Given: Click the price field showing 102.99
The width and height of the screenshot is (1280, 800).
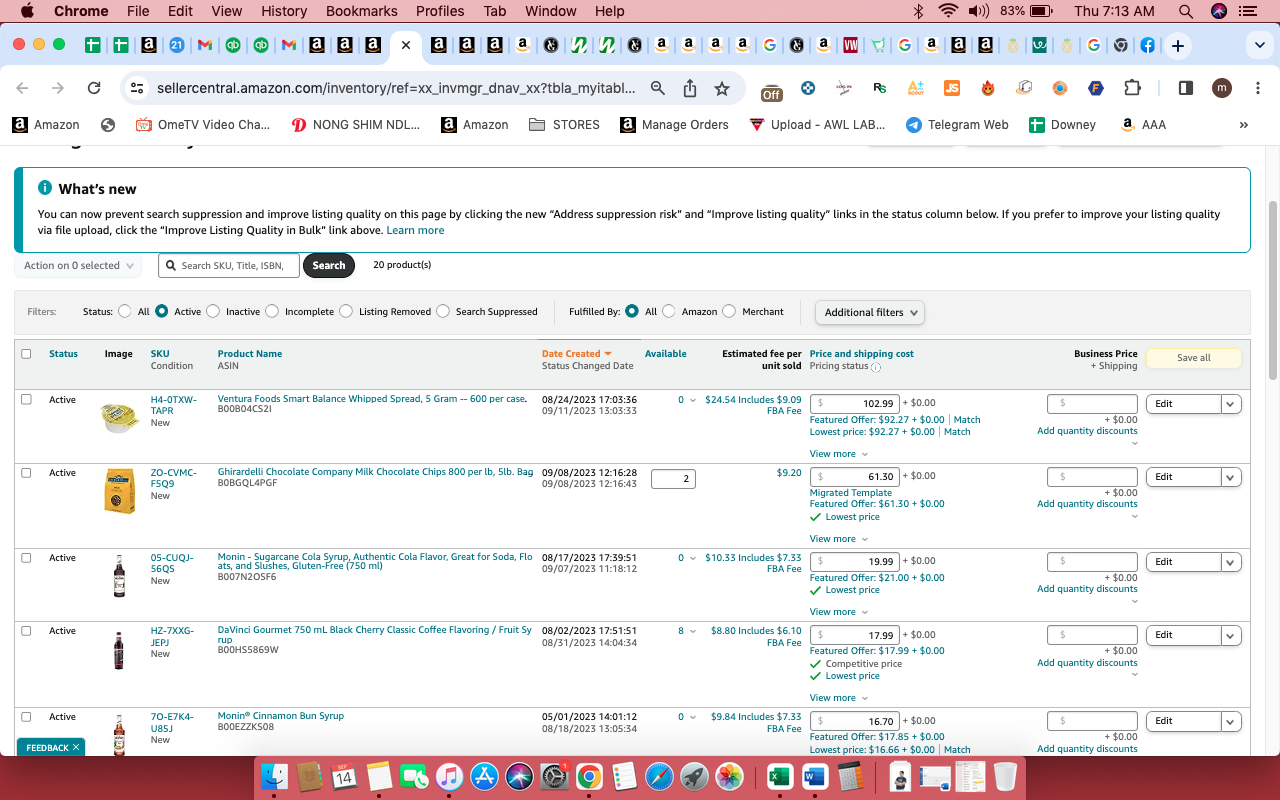Looking at the screenshot, I should tap(855, 403).
